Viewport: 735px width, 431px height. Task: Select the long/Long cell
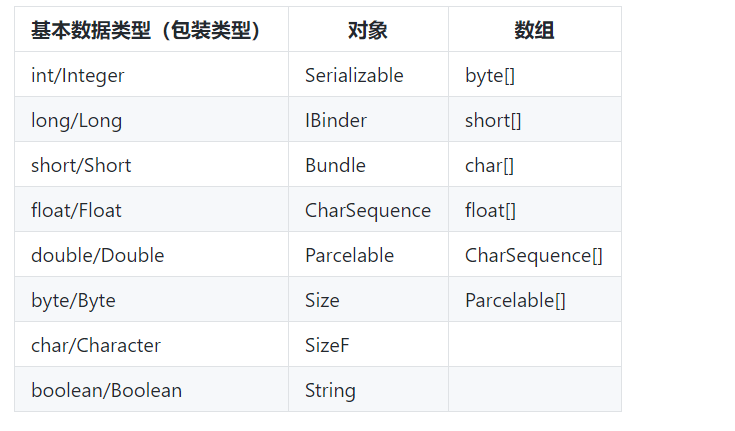point(77,120)
